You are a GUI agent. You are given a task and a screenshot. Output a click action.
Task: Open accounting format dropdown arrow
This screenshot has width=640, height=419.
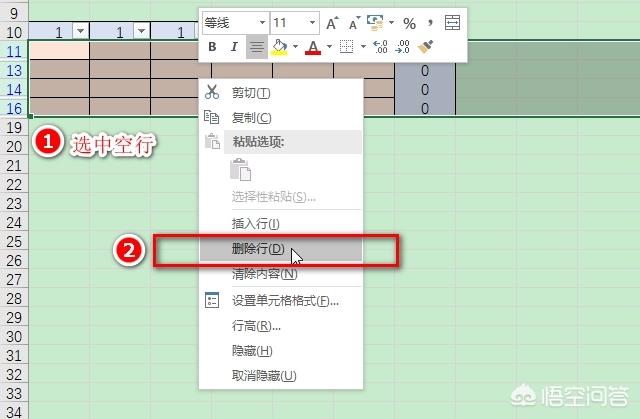point(391,23)
